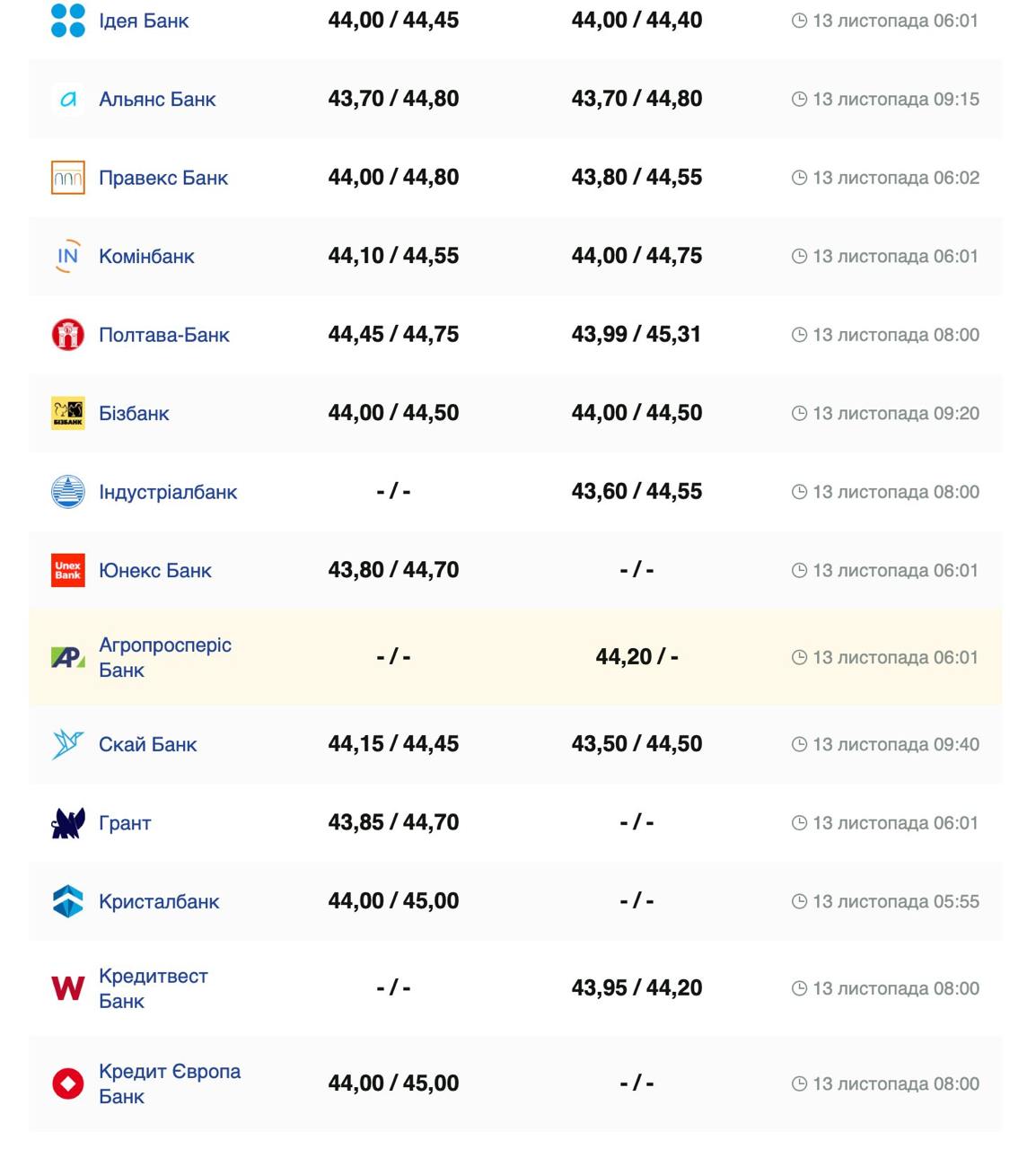Click the Unex Bank red logo
Viewport: 1036px width, 1149px height.
68,571
